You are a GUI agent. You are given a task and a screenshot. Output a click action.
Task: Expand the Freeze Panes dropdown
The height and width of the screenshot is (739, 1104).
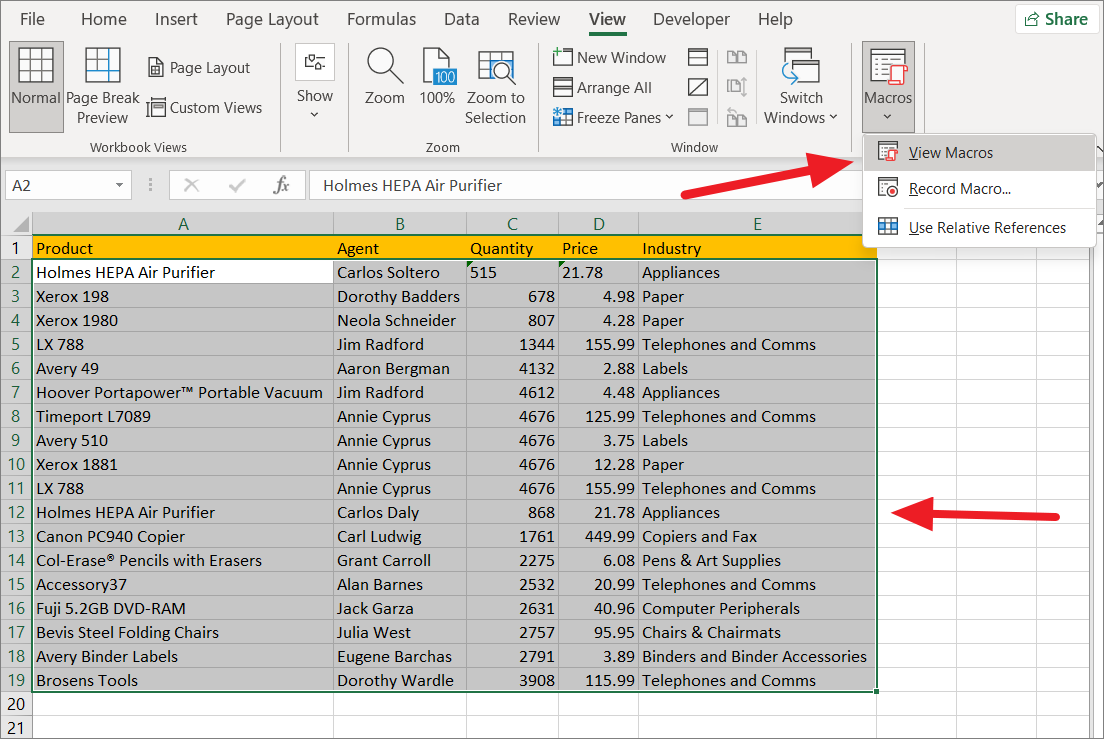click(x=614, y=118)
